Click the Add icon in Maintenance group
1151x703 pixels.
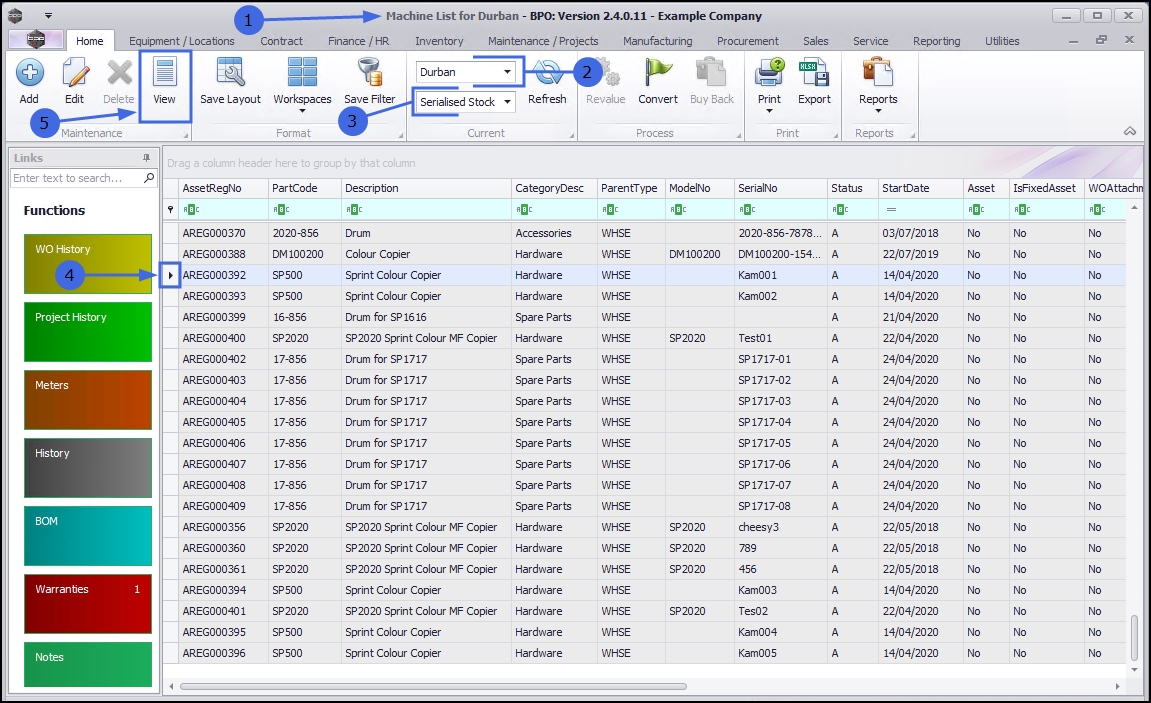click(29, 74)
